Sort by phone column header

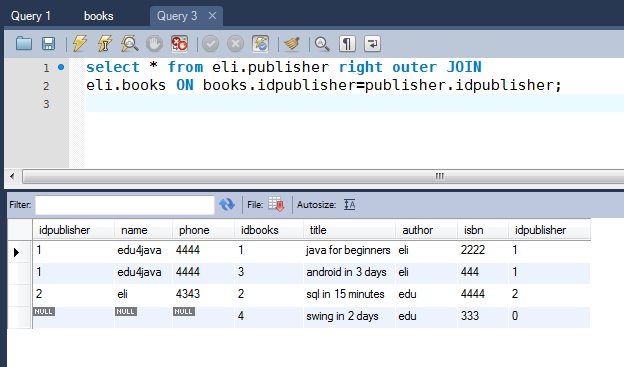pos(203,230)
